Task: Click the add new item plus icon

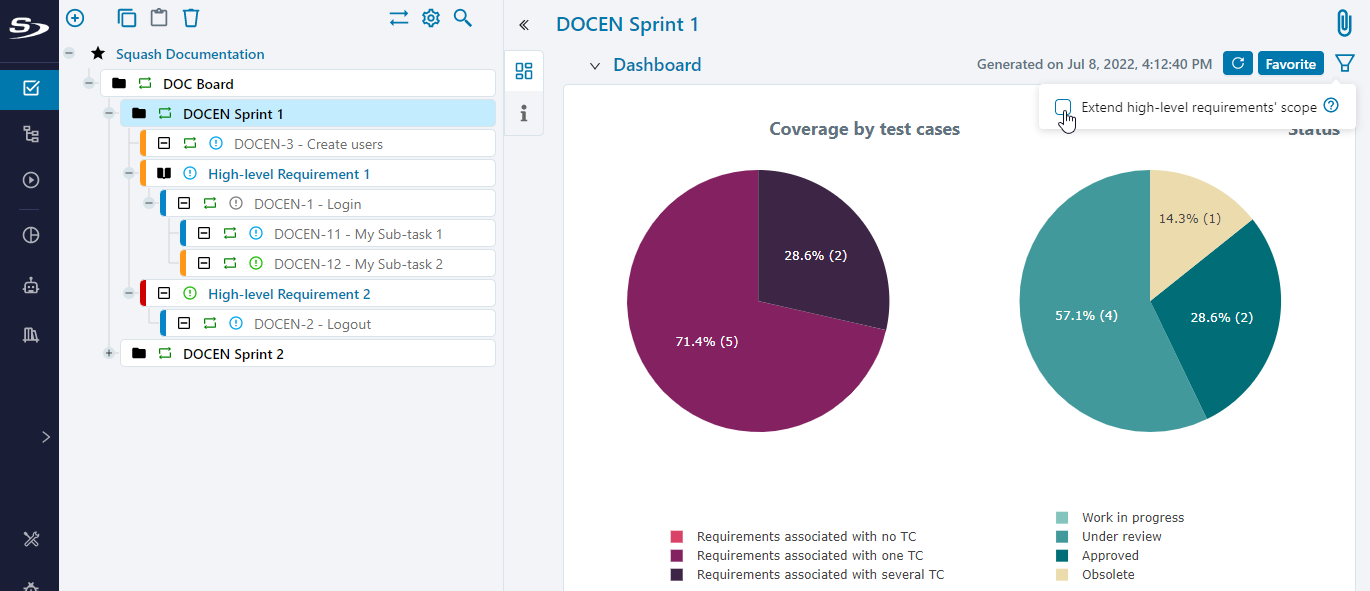Action: (75, 18)
